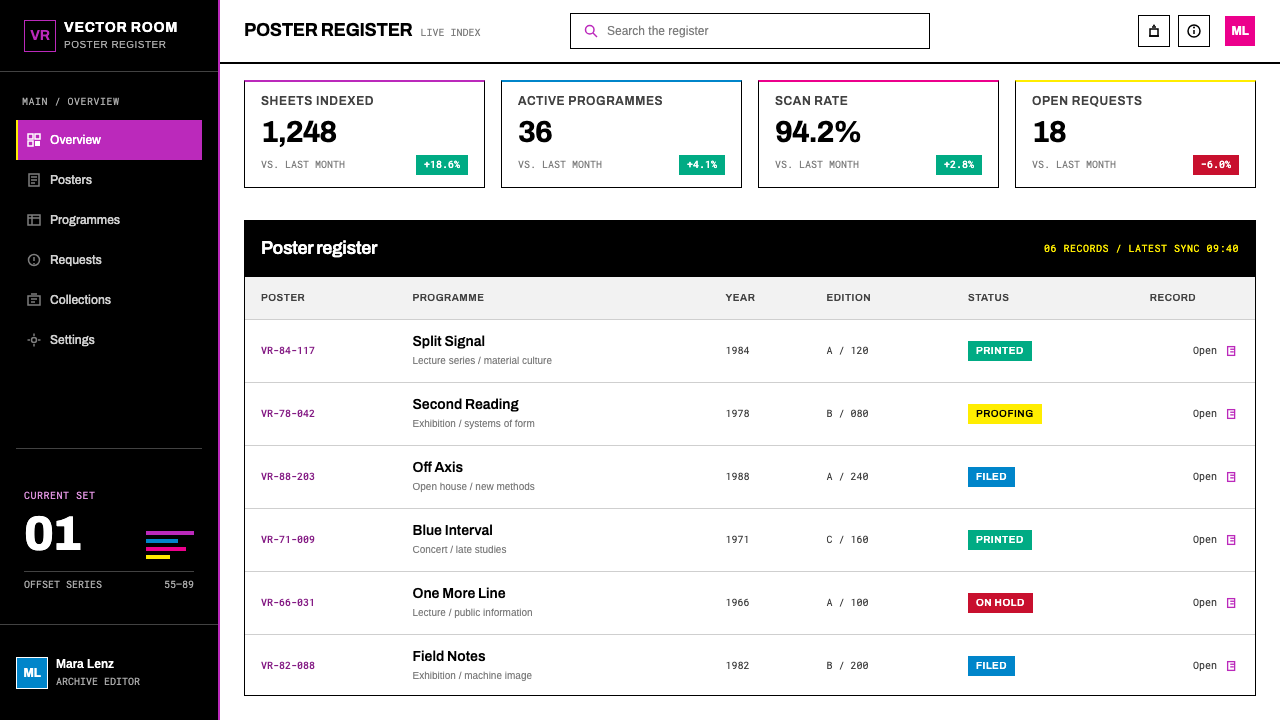Click the PROOFING status badge
This screenshot has width=1280, height=720.
pyautogui.click(x=1005, y=414)
